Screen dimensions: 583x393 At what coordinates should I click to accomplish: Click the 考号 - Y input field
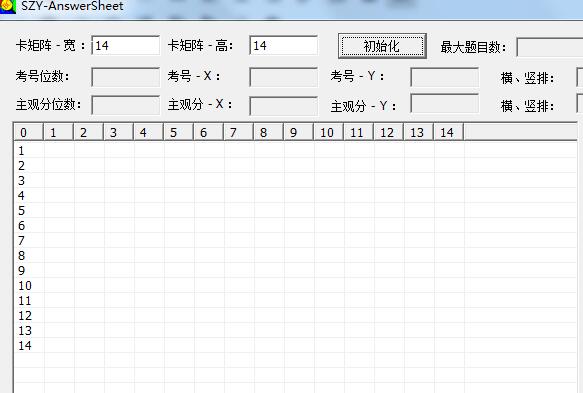tap(445, 77)
